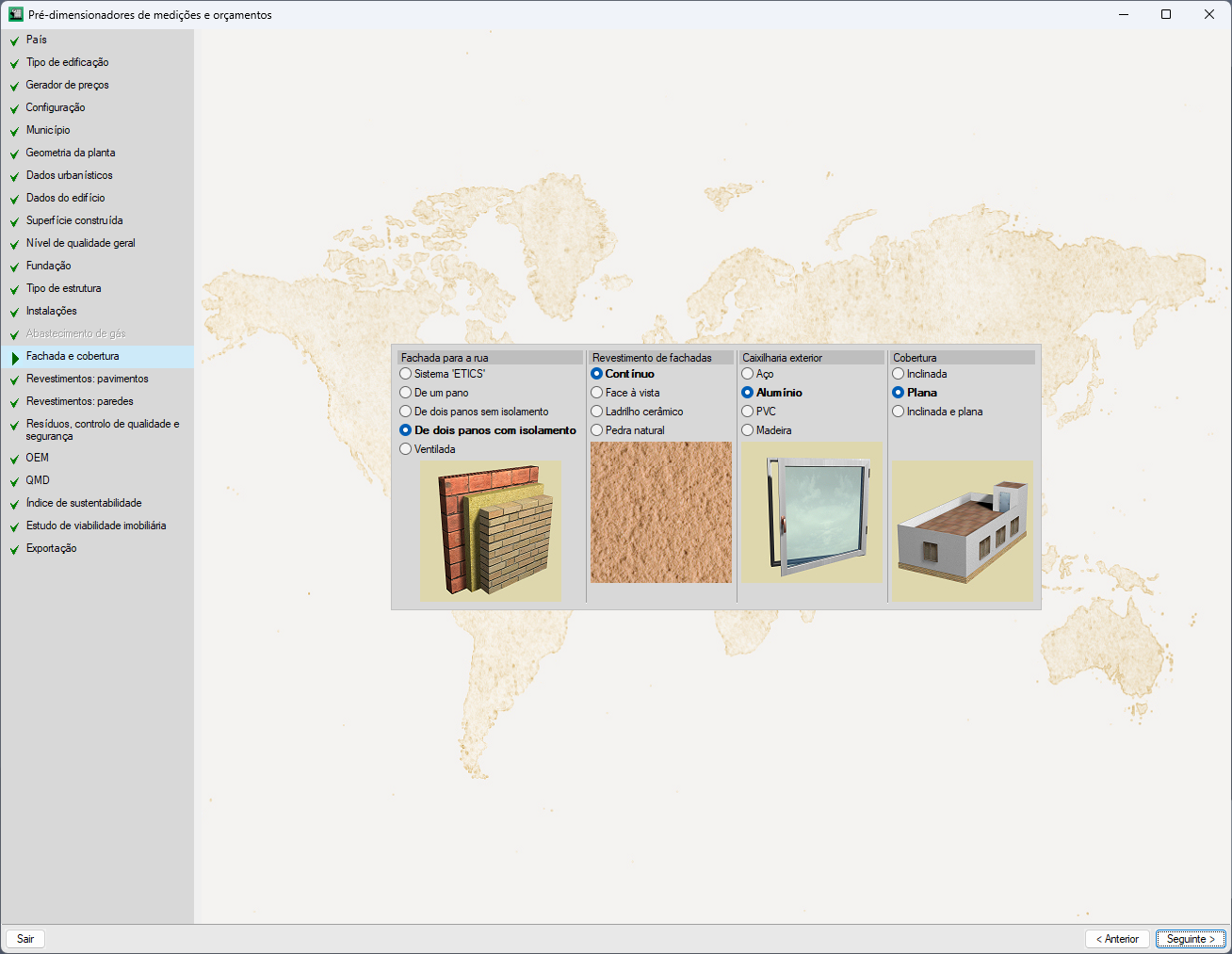Go to 'Revestimentos: pavimentos' step
This screenshot has height=954, width=1232.
coord(88,379)
